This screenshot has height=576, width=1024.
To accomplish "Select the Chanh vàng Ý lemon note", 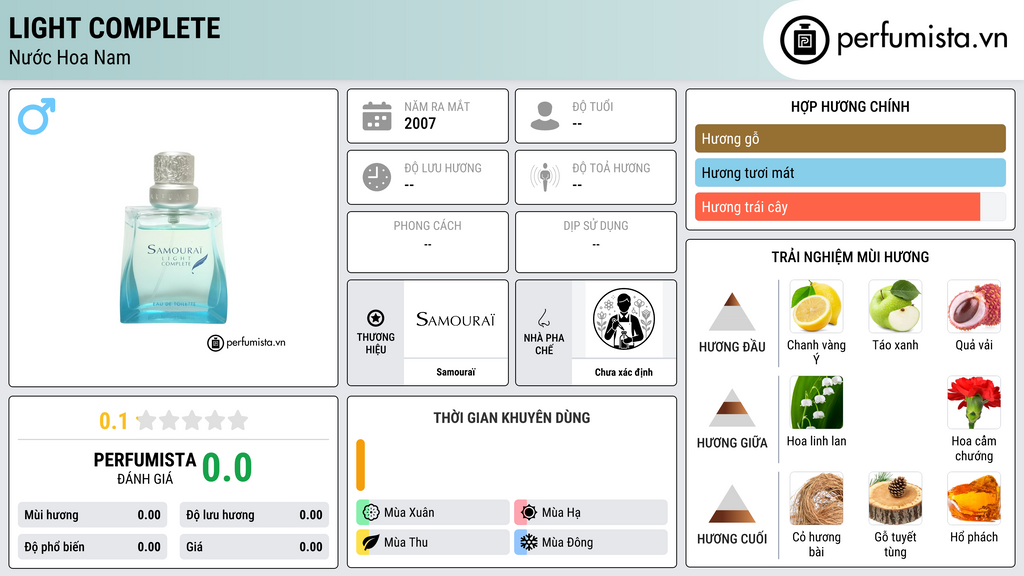I will point(816,306).
